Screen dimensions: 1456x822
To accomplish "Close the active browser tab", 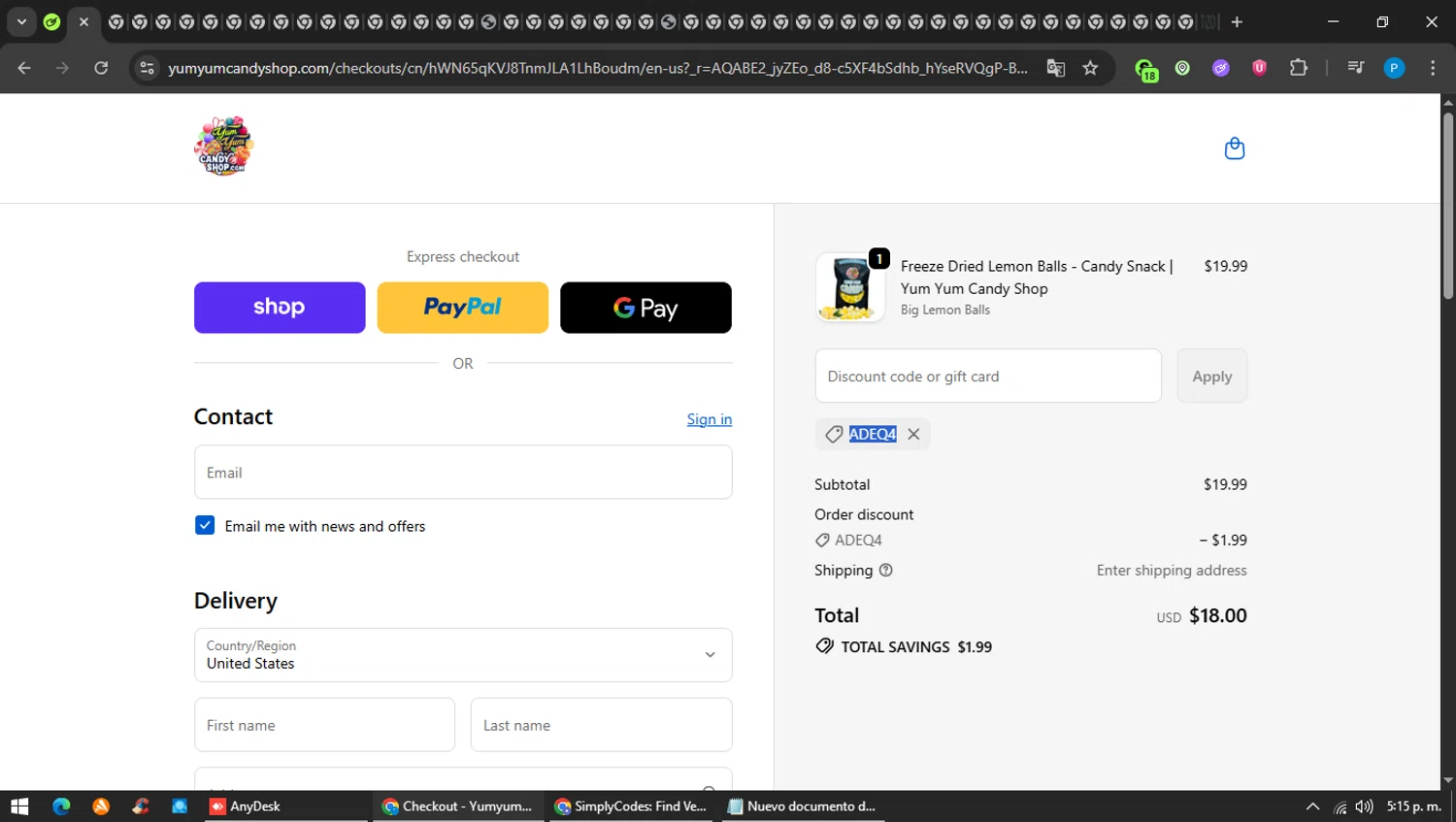I will [x=83, y=21].
